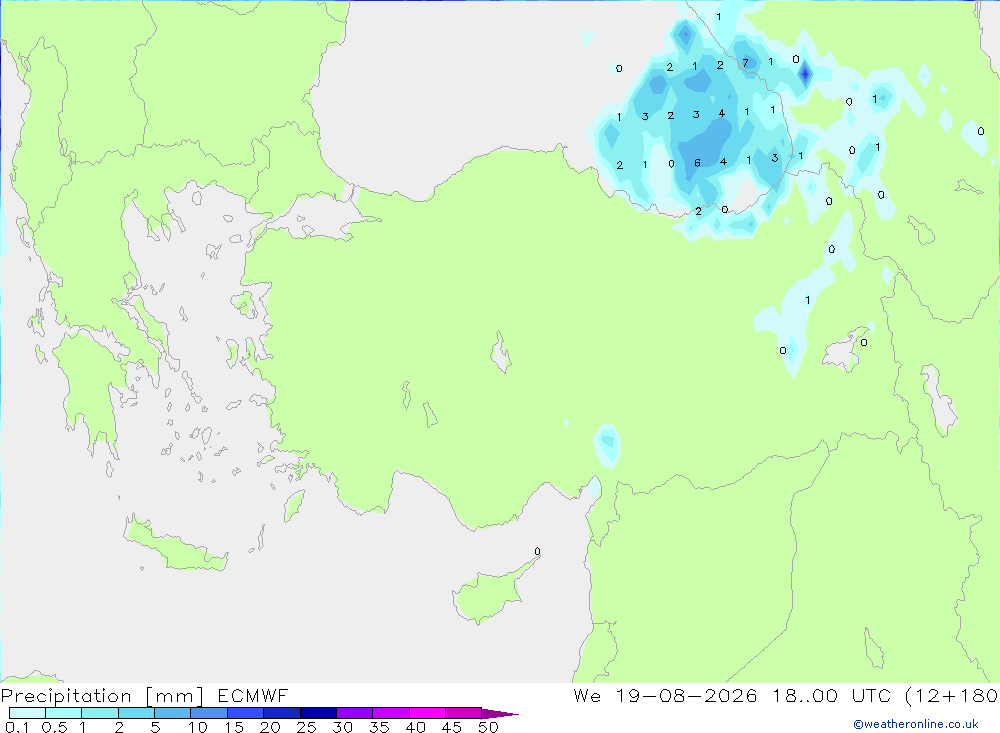1000x733 pixels.
Task: Click the '40' legend scale label
Action: tap(415, 727)
